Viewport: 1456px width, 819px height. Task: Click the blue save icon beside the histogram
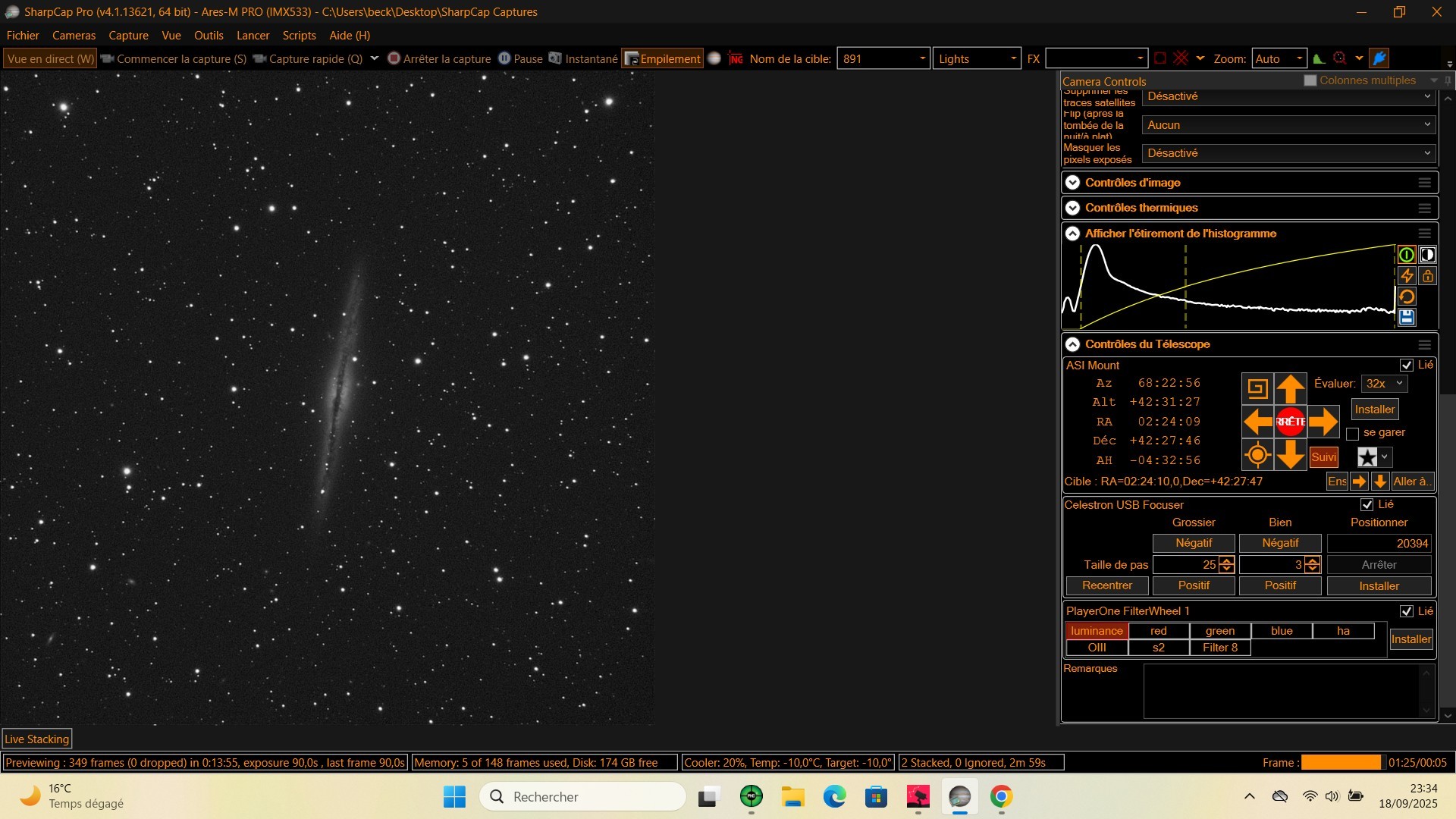1407,317
